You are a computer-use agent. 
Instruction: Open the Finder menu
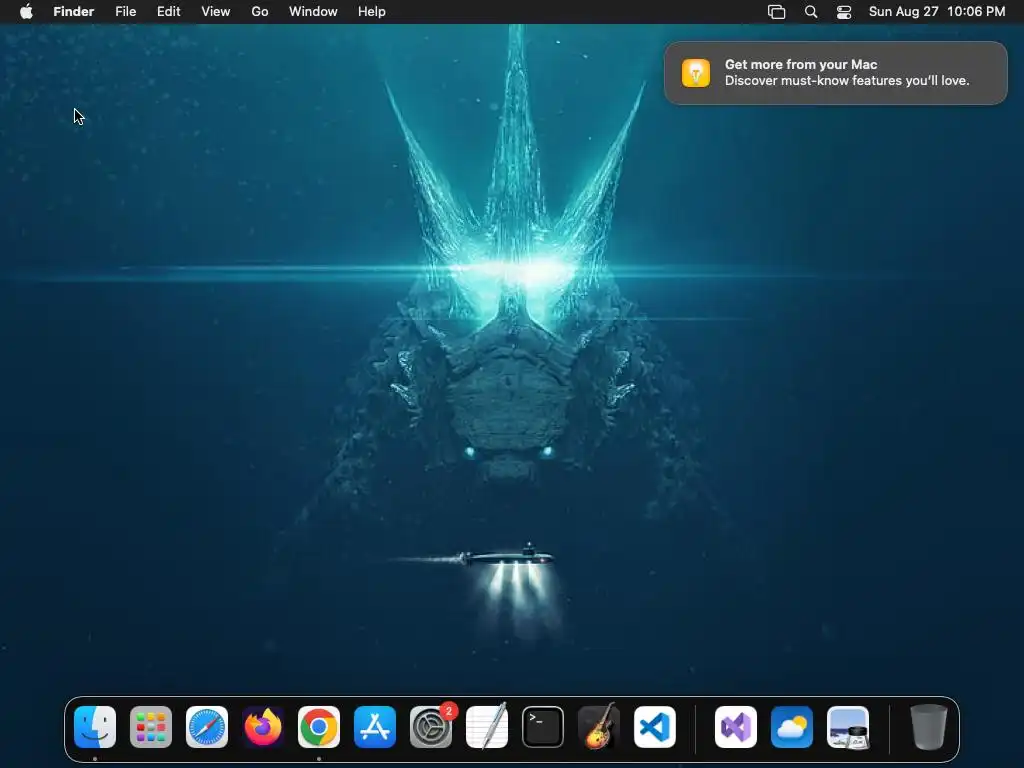pyautogui.click(x=74, y=12)
